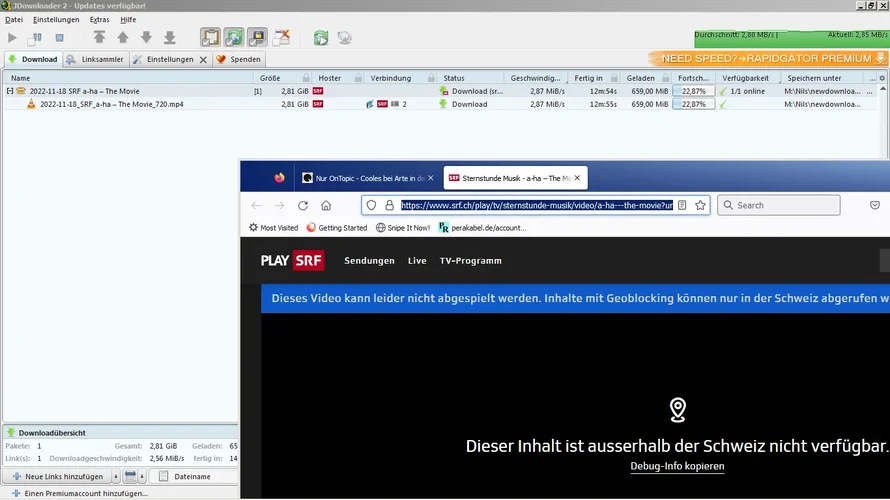Start downloads with the play icon
The height and width of the screenshot is (500, 890).
[x=12, y=38]
